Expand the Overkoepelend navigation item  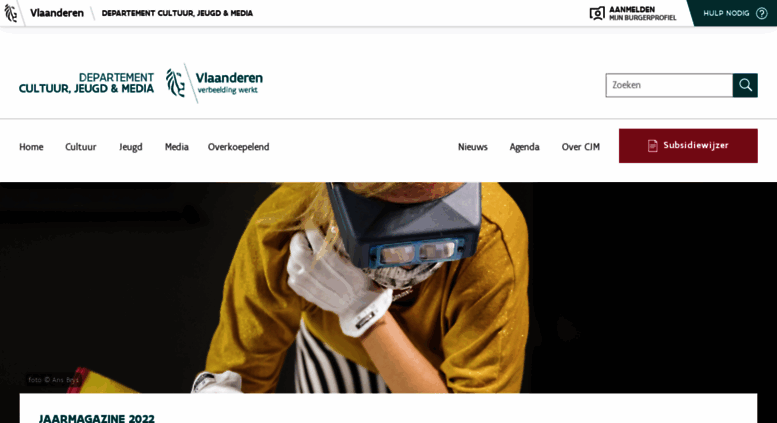click(x=238, y=147)
